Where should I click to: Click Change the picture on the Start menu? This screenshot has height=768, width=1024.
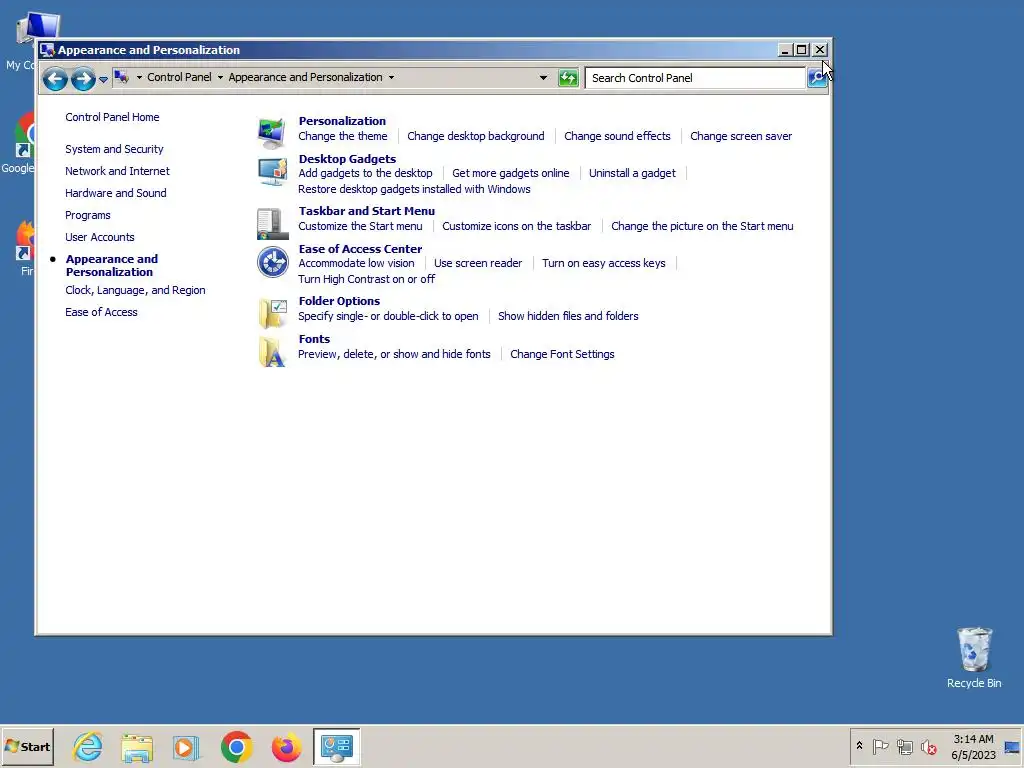click(x=702, y=226)
